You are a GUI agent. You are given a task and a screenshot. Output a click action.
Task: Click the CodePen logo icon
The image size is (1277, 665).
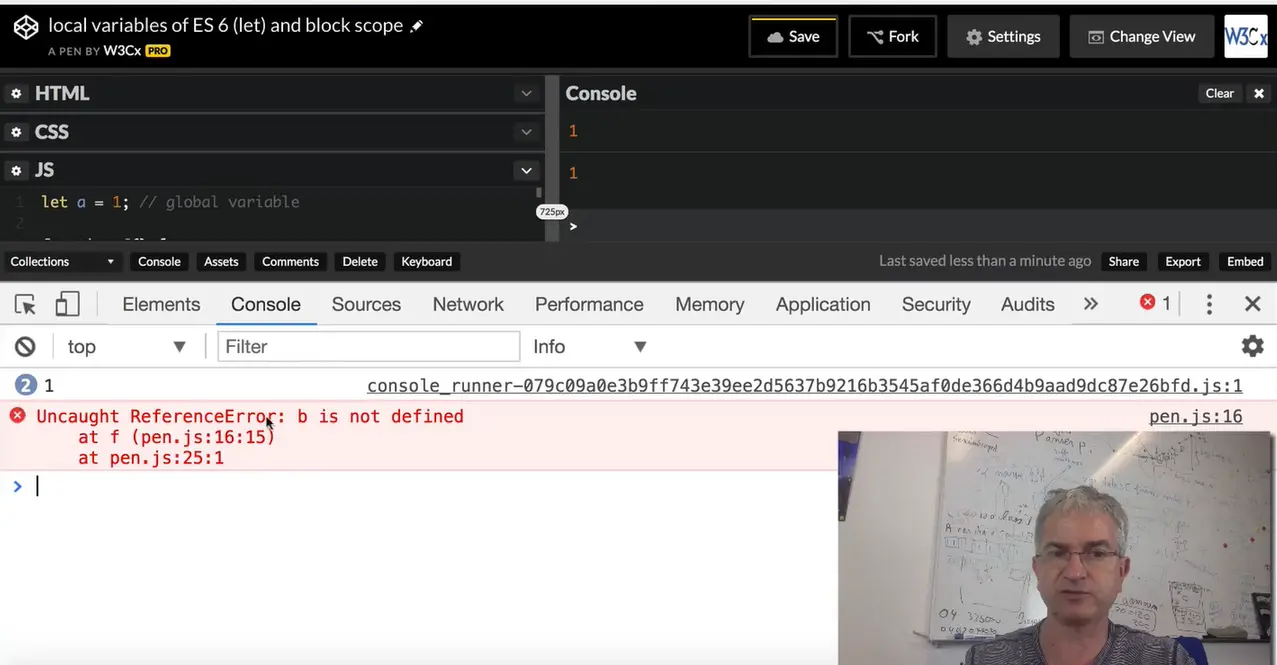tap(26, 28)
